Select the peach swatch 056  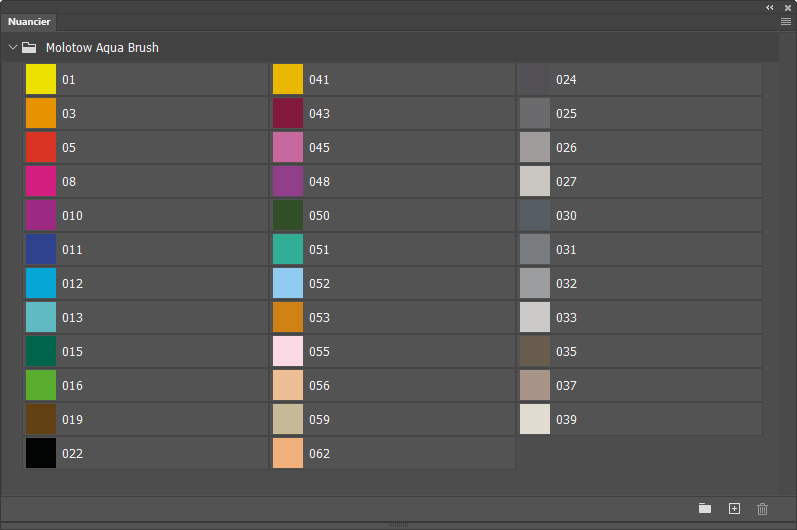(288, 386)
